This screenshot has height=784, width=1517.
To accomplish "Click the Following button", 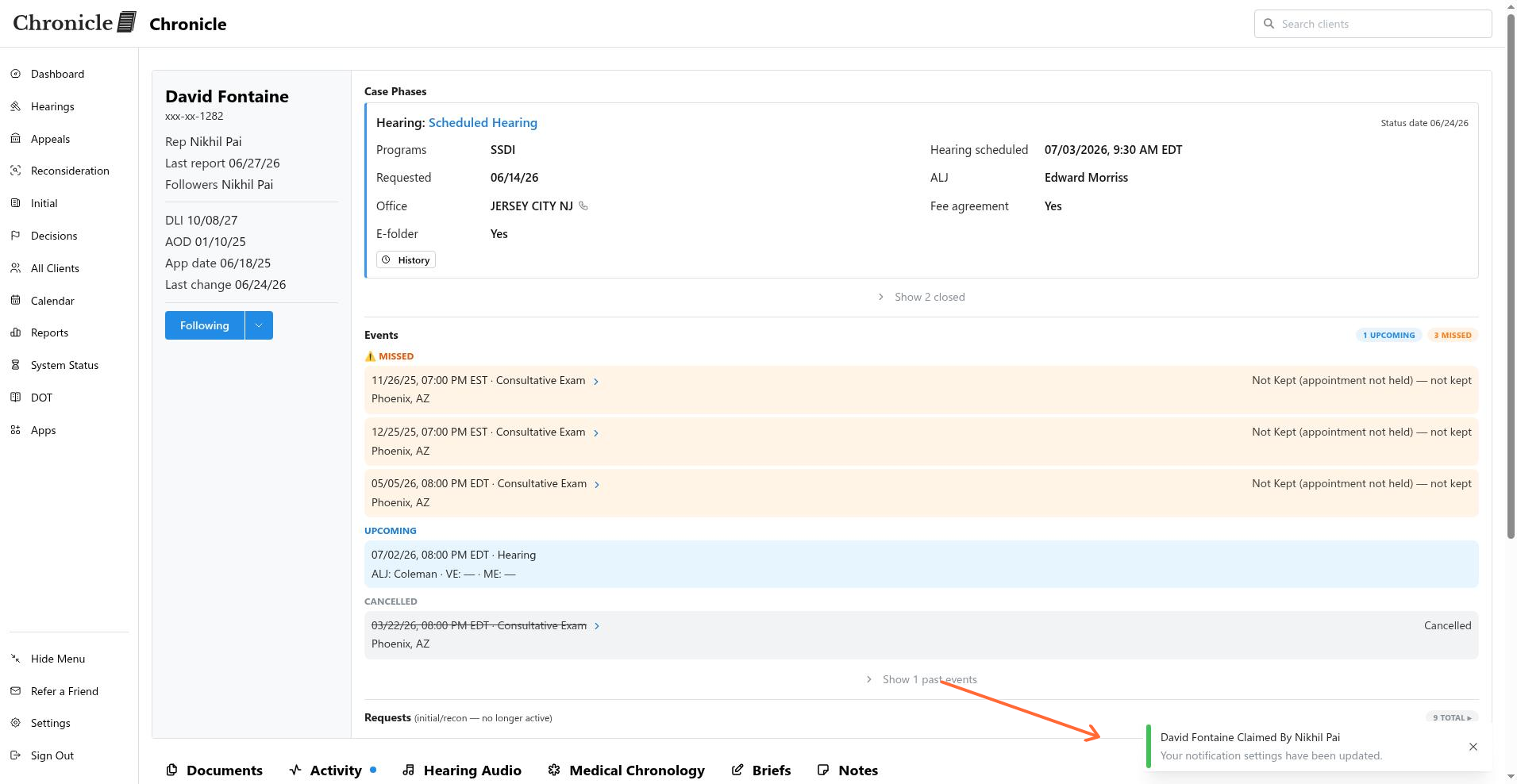I will (205, 325).
